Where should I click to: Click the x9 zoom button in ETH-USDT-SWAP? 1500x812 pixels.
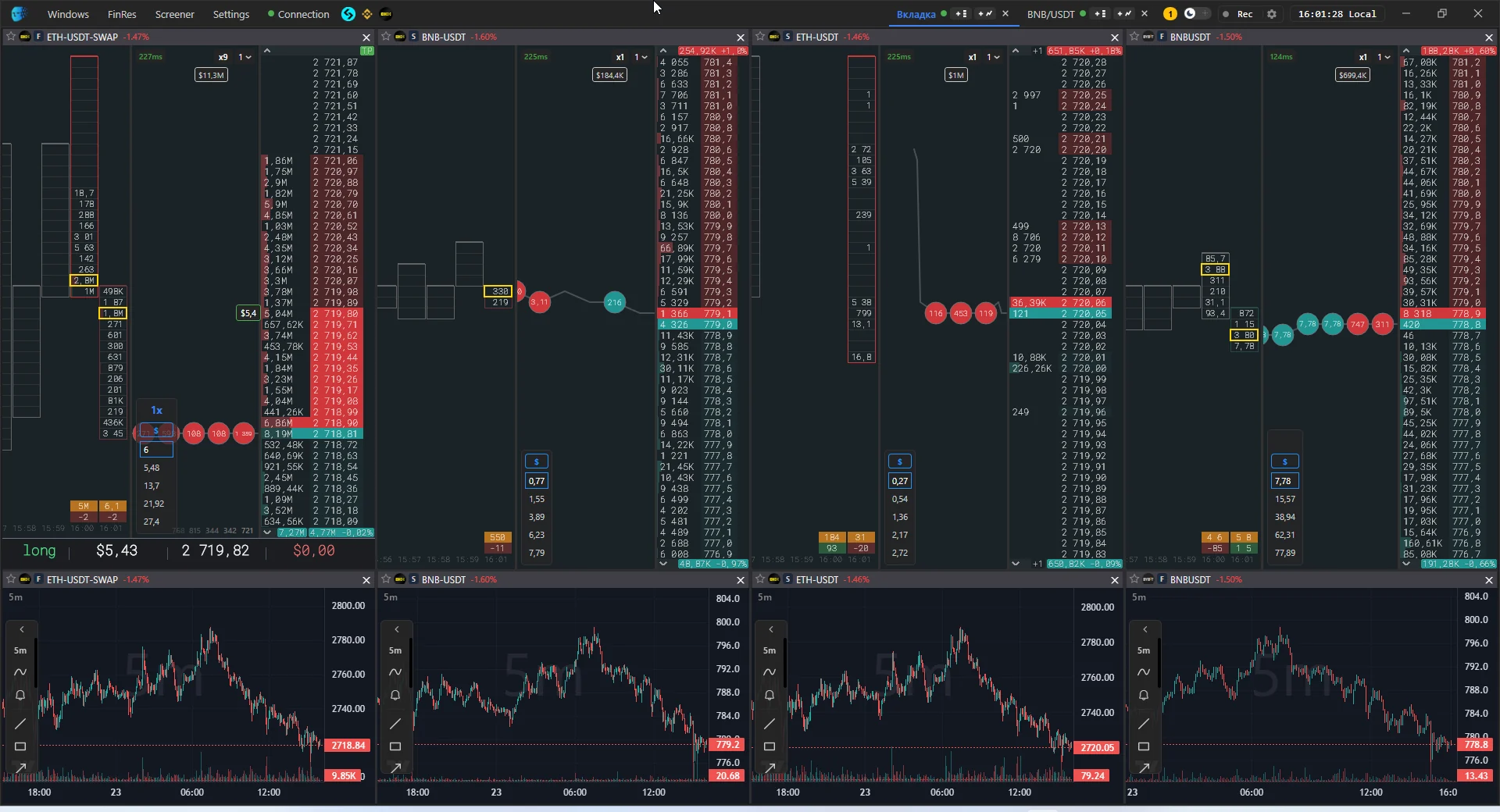(x=223, y=57)
